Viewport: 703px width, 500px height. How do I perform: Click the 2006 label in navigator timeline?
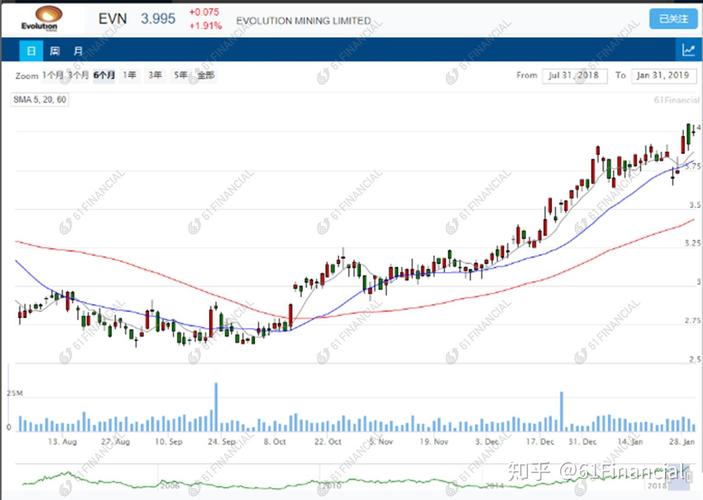(x=170, y=486)
